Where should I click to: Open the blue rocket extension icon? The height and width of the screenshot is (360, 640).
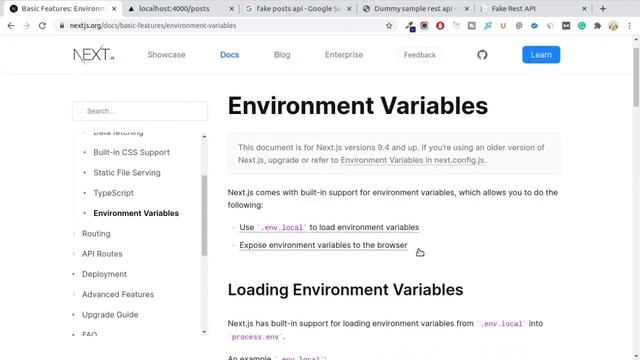[487, 26]
